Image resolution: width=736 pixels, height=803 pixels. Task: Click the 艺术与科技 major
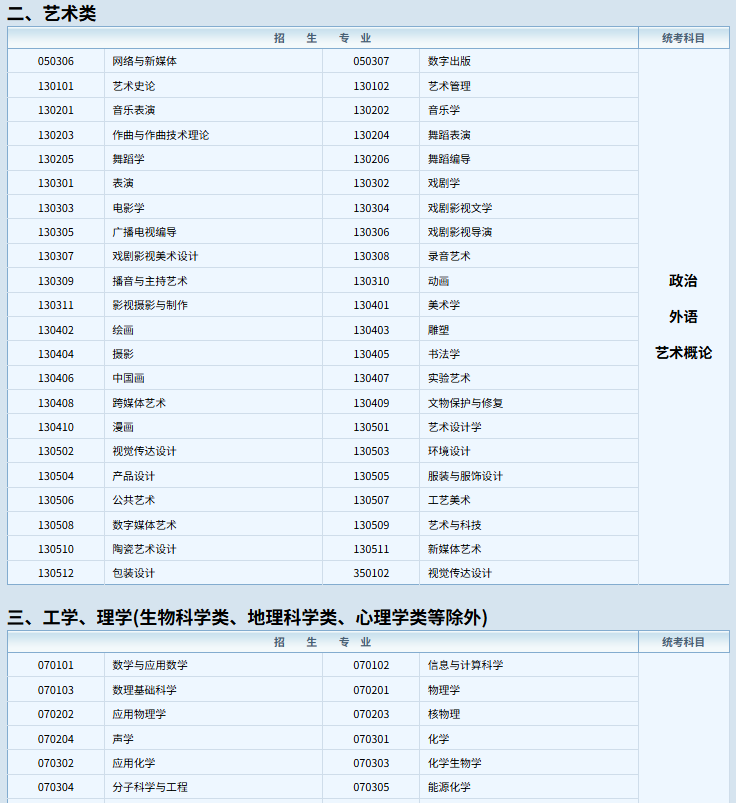[455, 525]
